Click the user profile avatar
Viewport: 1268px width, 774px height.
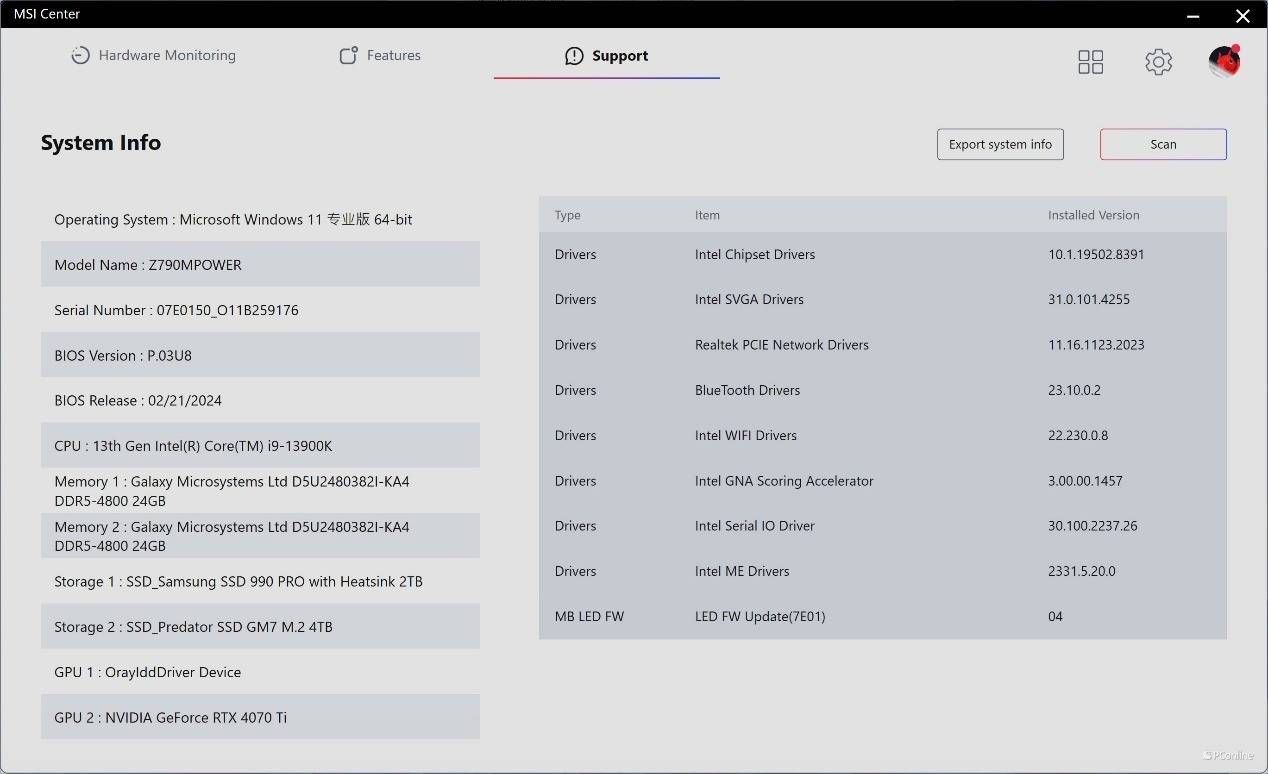point(1224,62)
